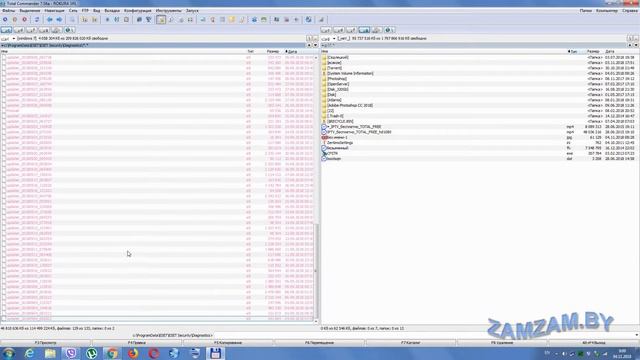
Task: Select the [Torrent] folder
Action: click(334, 68)
